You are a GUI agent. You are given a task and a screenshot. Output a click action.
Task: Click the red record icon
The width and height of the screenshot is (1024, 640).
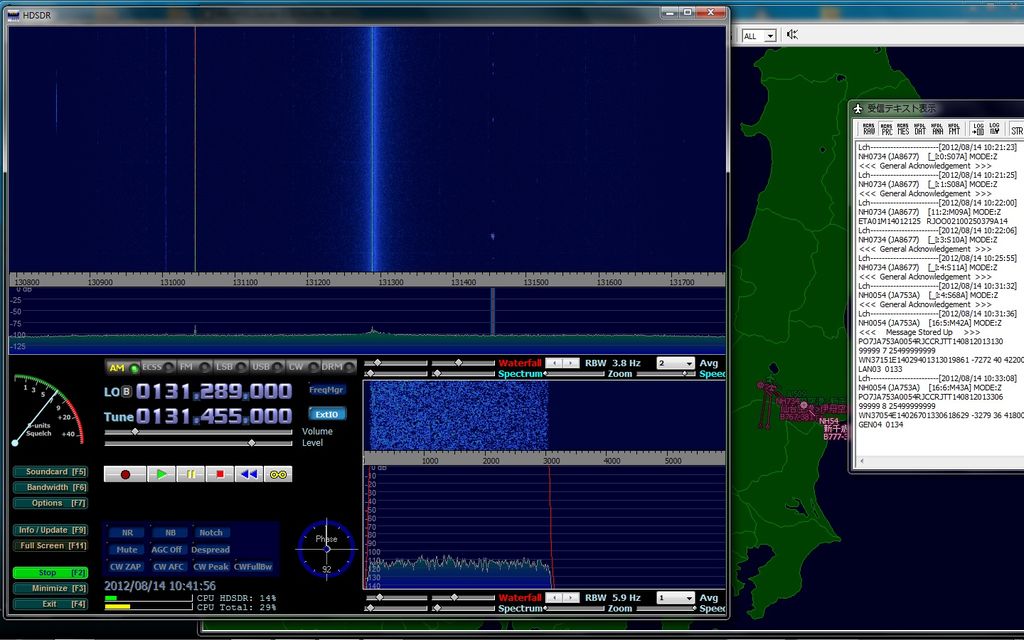click(125, 474)
